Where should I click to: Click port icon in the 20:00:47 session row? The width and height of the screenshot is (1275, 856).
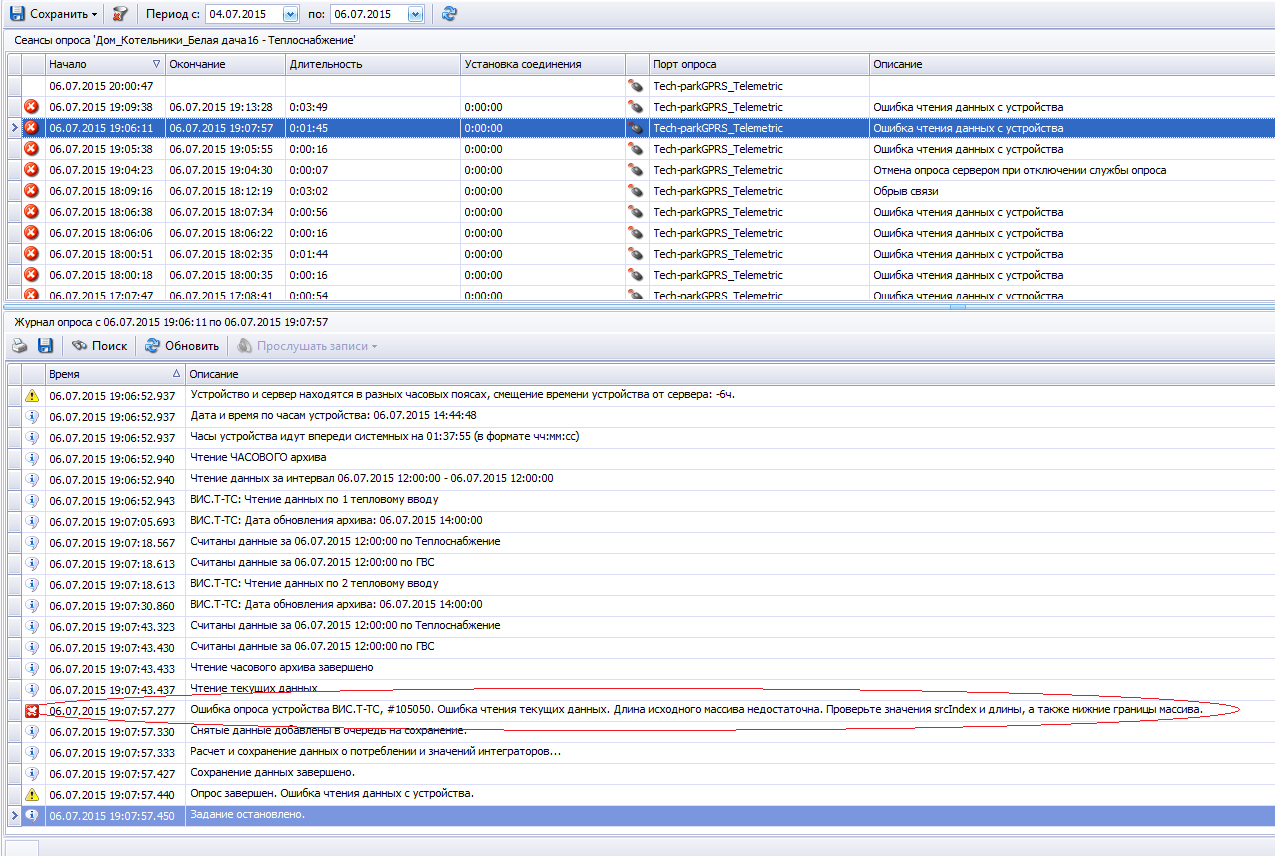click(x=635, y=86)
